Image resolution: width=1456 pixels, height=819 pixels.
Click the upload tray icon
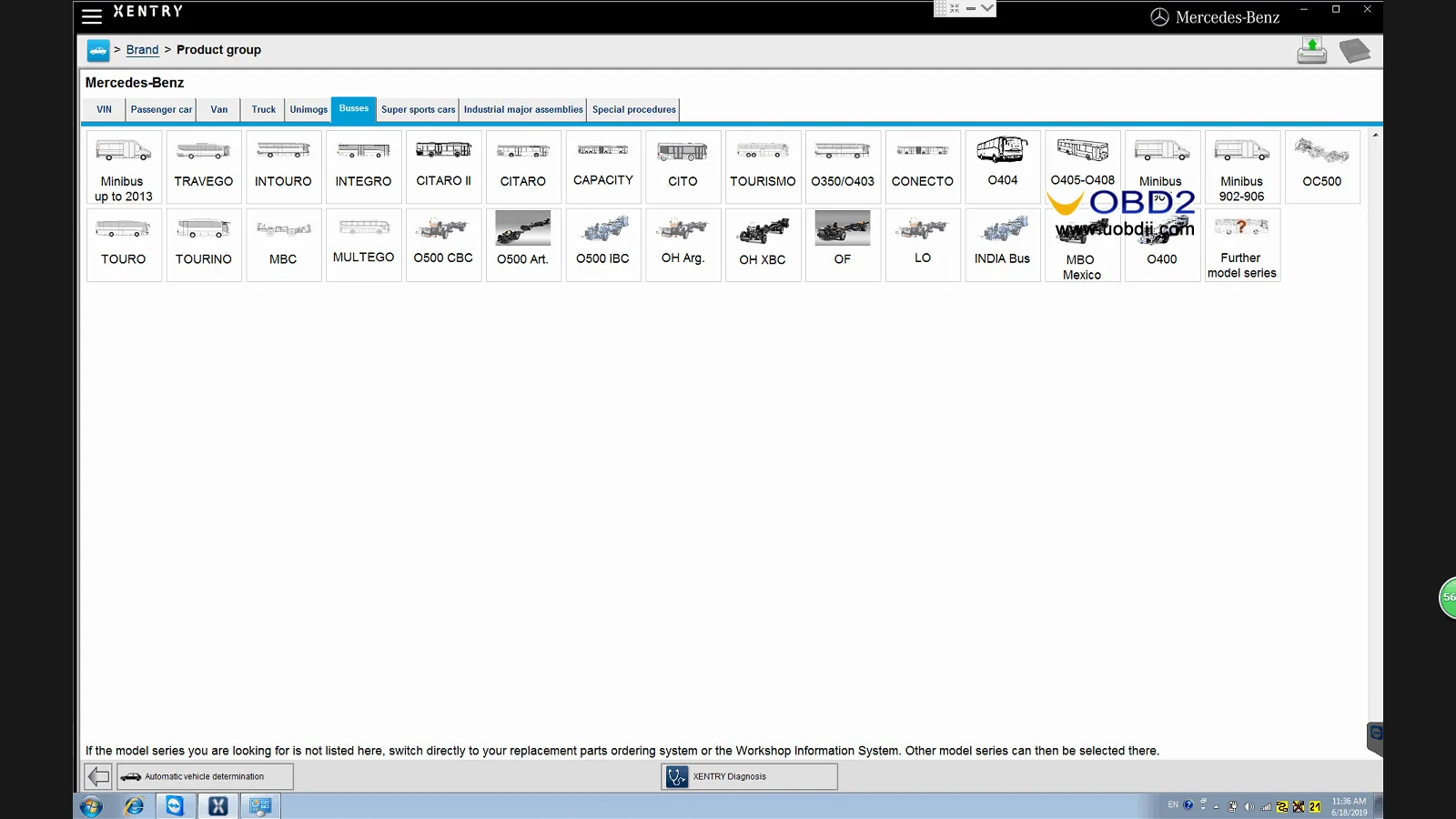[1312, 50]
